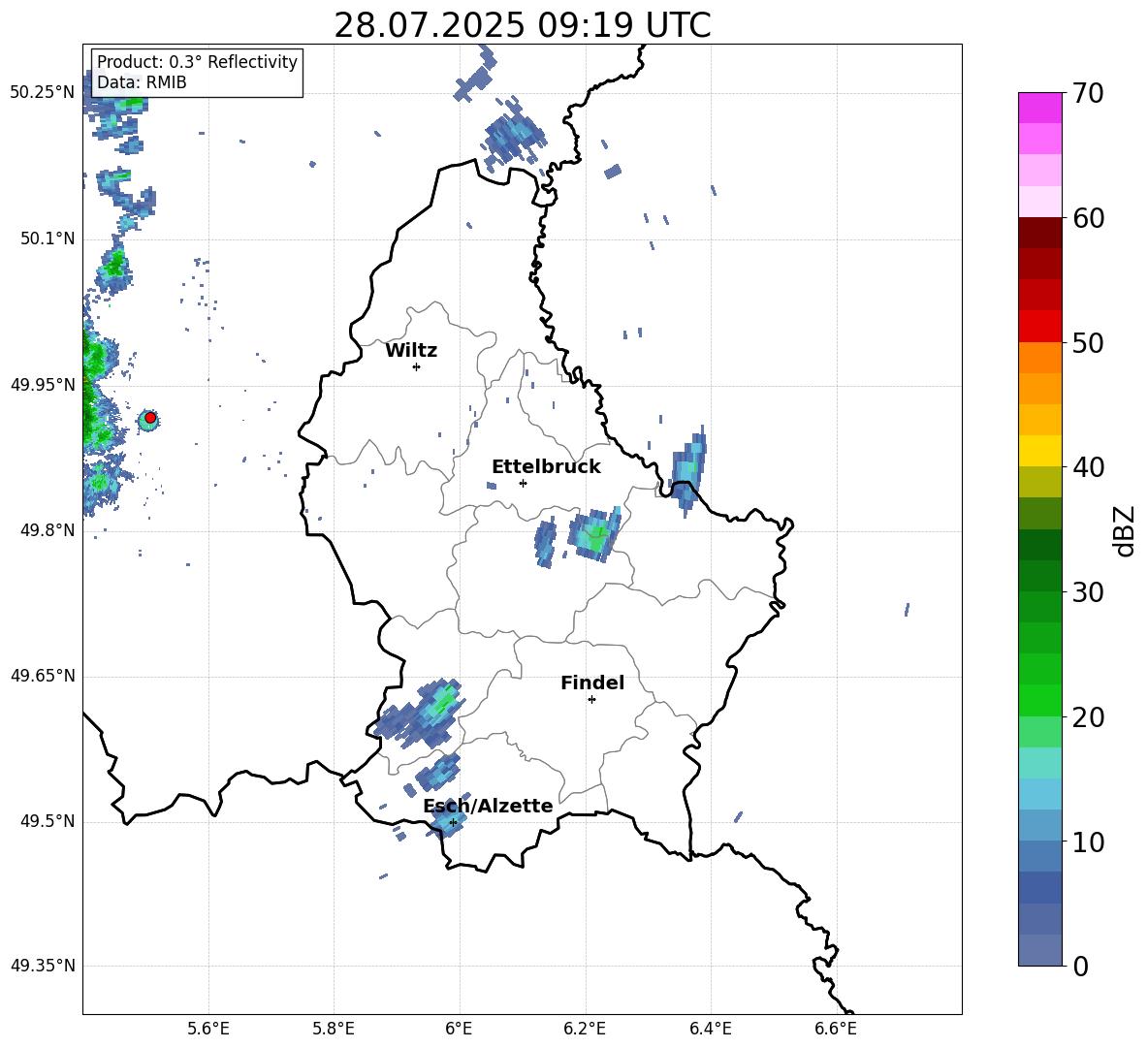
Task: Click the Findel cross marker
Action: 591,700
